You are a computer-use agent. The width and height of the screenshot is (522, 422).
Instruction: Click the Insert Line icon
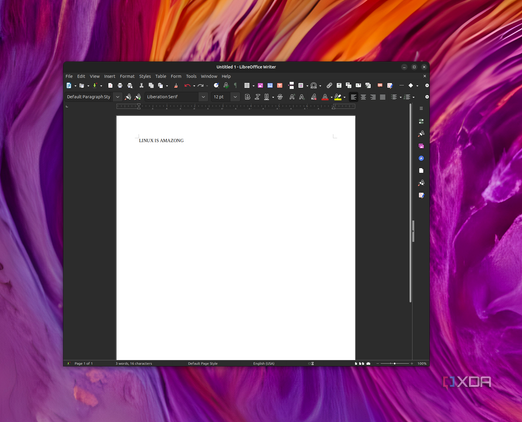pyautogui.click(x=401, y=86)
